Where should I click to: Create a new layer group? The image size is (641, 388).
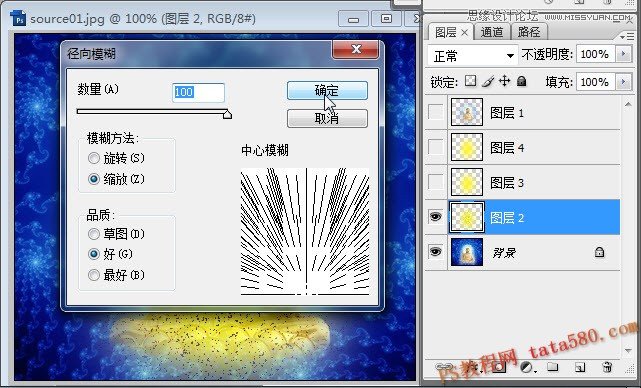point(553,367)
